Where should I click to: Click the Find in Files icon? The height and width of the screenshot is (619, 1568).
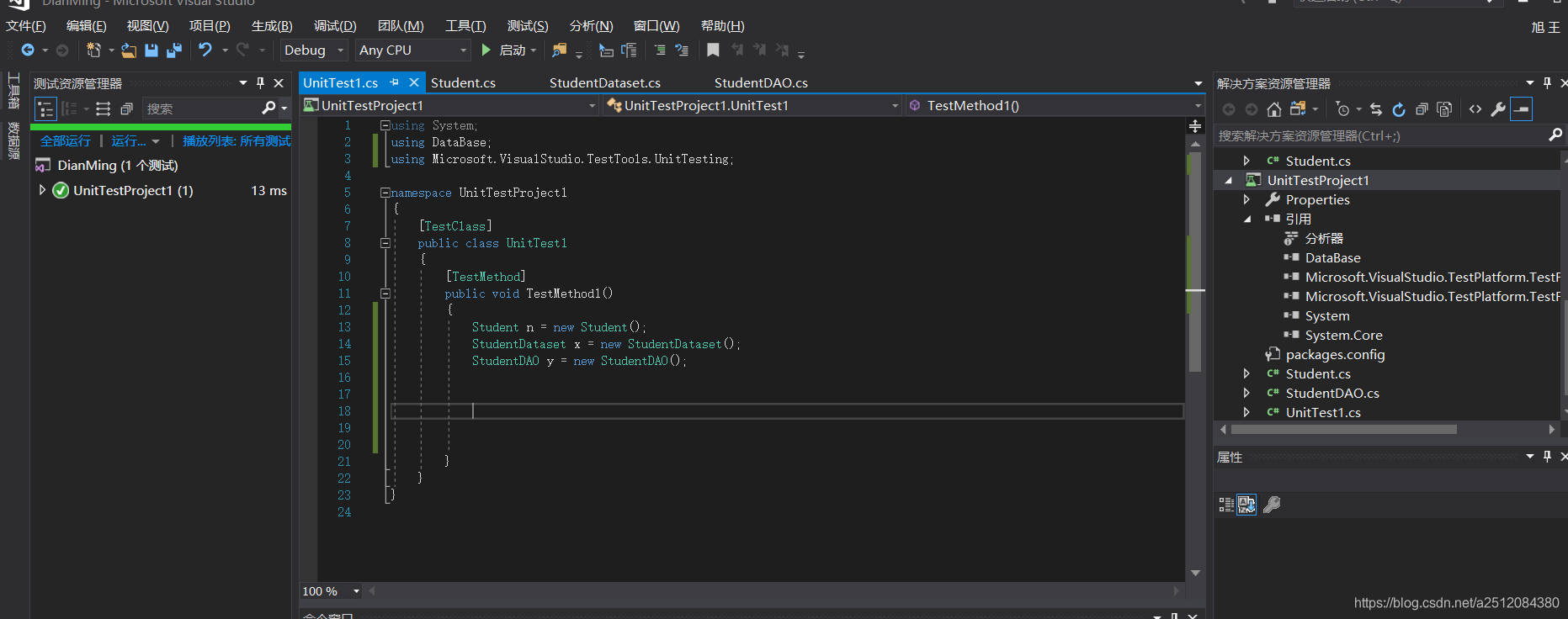pos(559,50)
